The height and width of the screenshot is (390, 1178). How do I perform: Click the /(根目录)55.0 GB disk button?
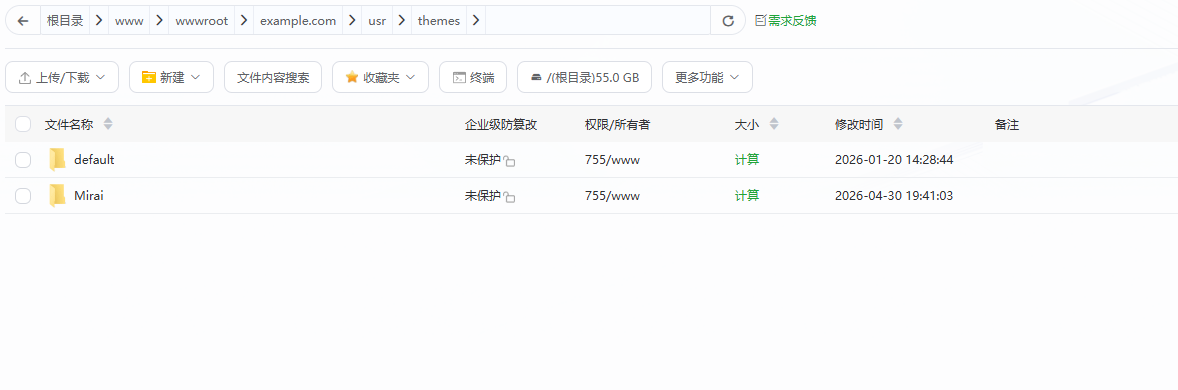[584, 77]
